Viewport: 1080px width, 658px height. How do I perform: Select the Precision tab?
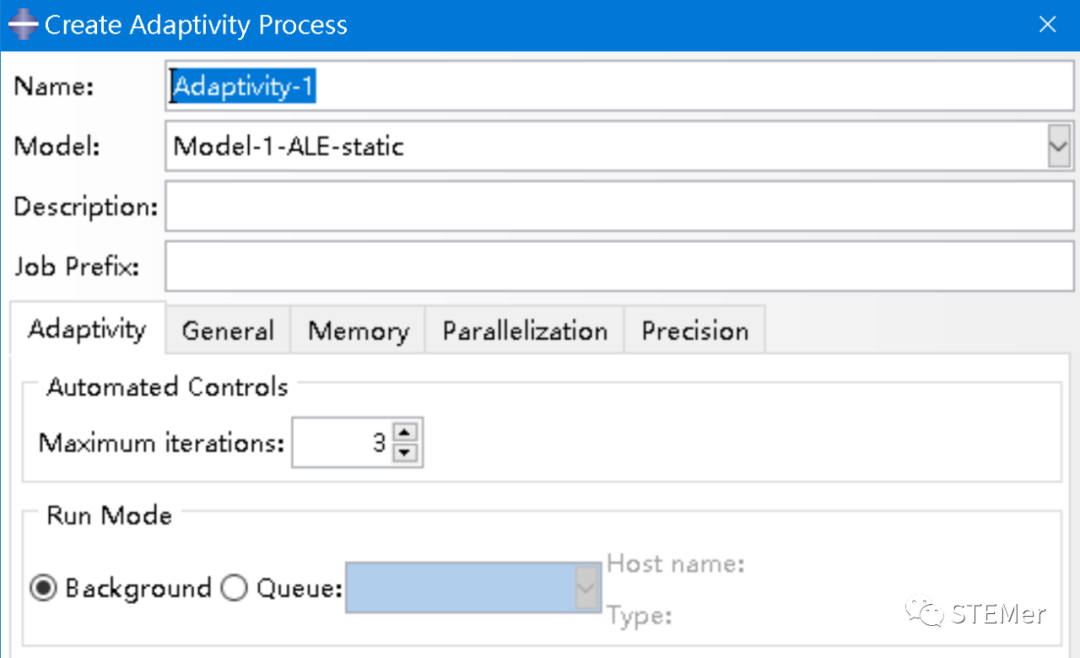point(695,331)
